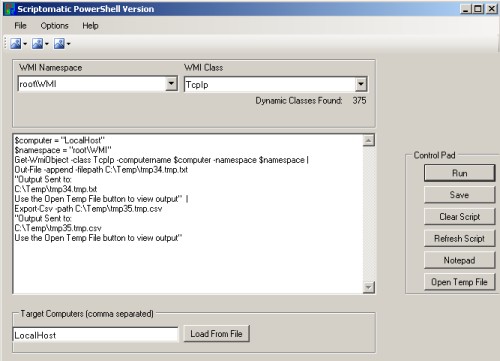
Task: Click the $namespace = "root\WMI" line
Action: (x=63, y=150)
